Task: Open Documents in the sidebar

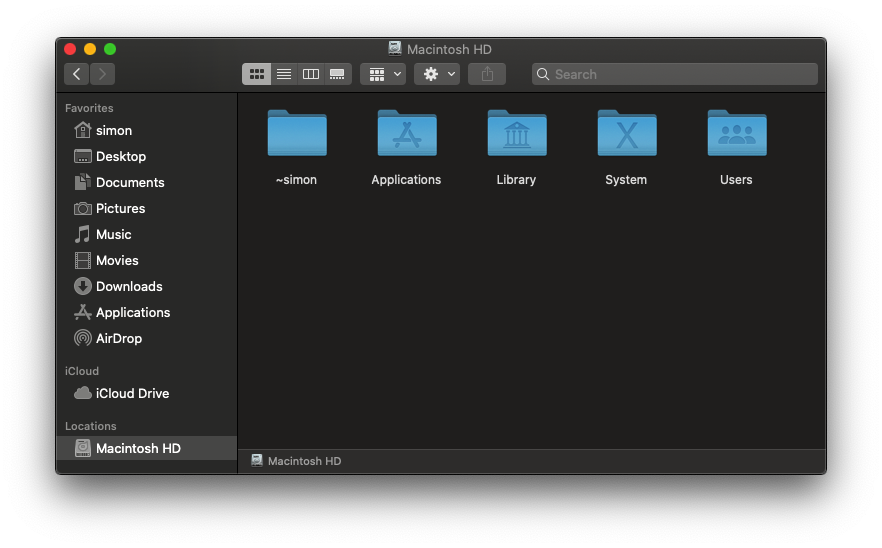Action: [x=147, y=182]
